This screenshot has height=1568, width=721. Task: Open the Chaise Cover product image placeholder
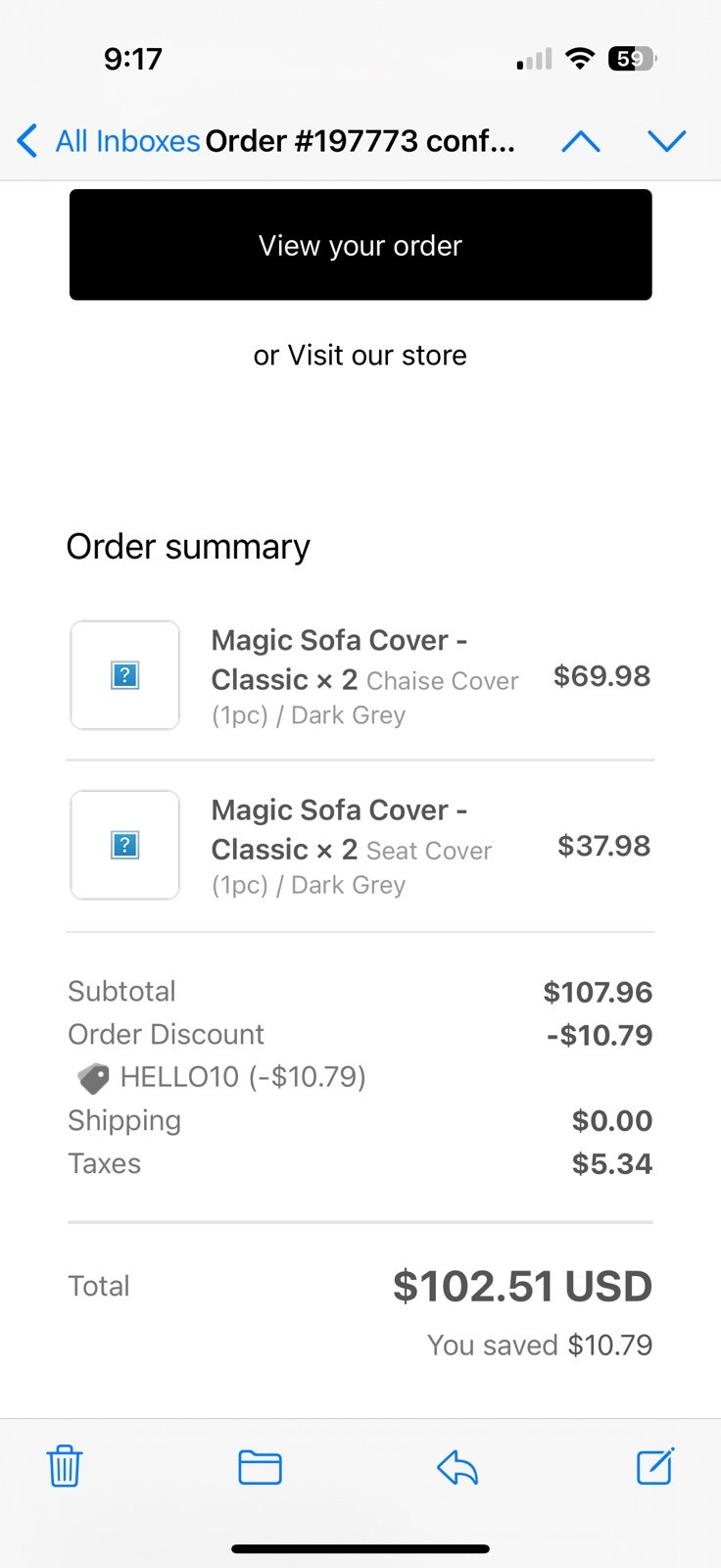[125, 675]
